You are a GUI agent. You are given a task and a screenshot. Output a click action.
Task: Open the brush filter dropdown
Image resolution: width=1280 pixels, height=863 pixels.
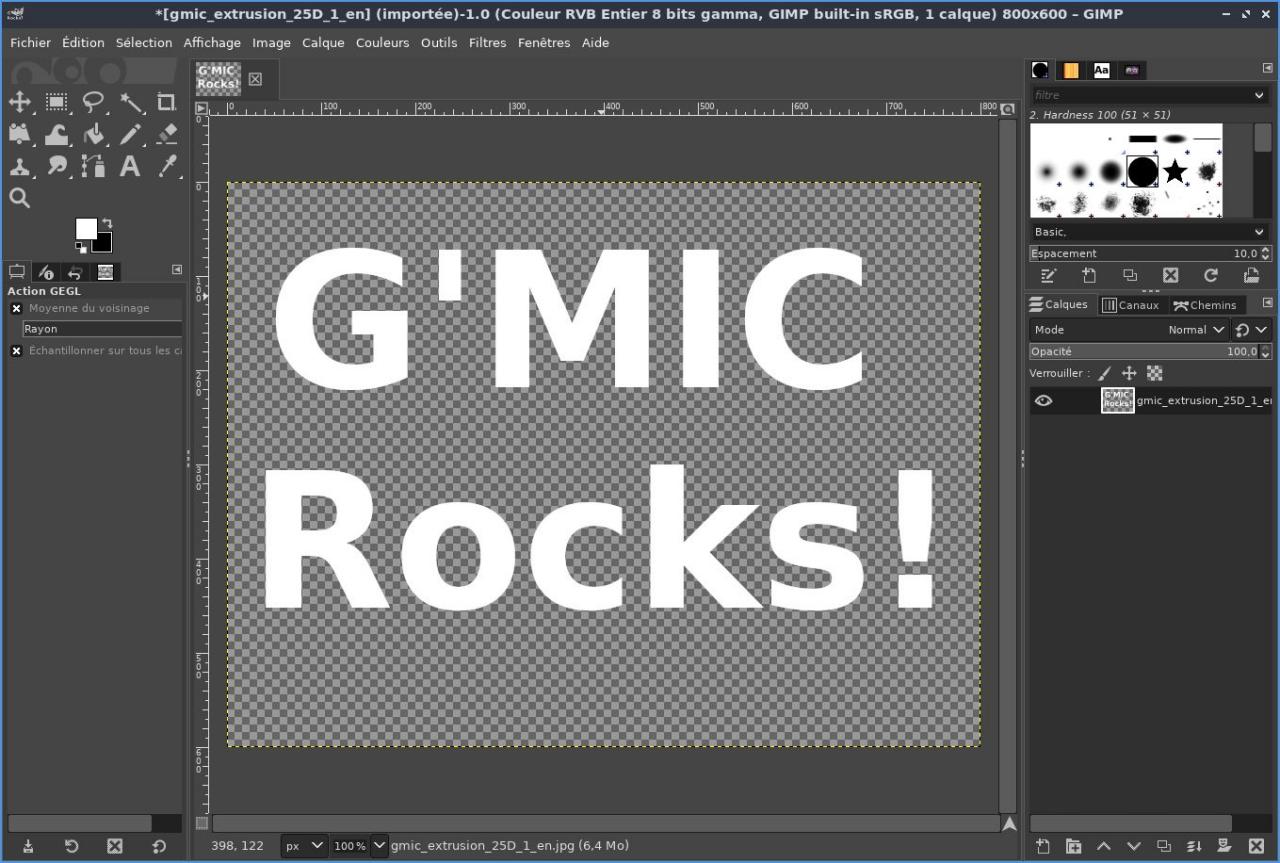(1259, 95)
